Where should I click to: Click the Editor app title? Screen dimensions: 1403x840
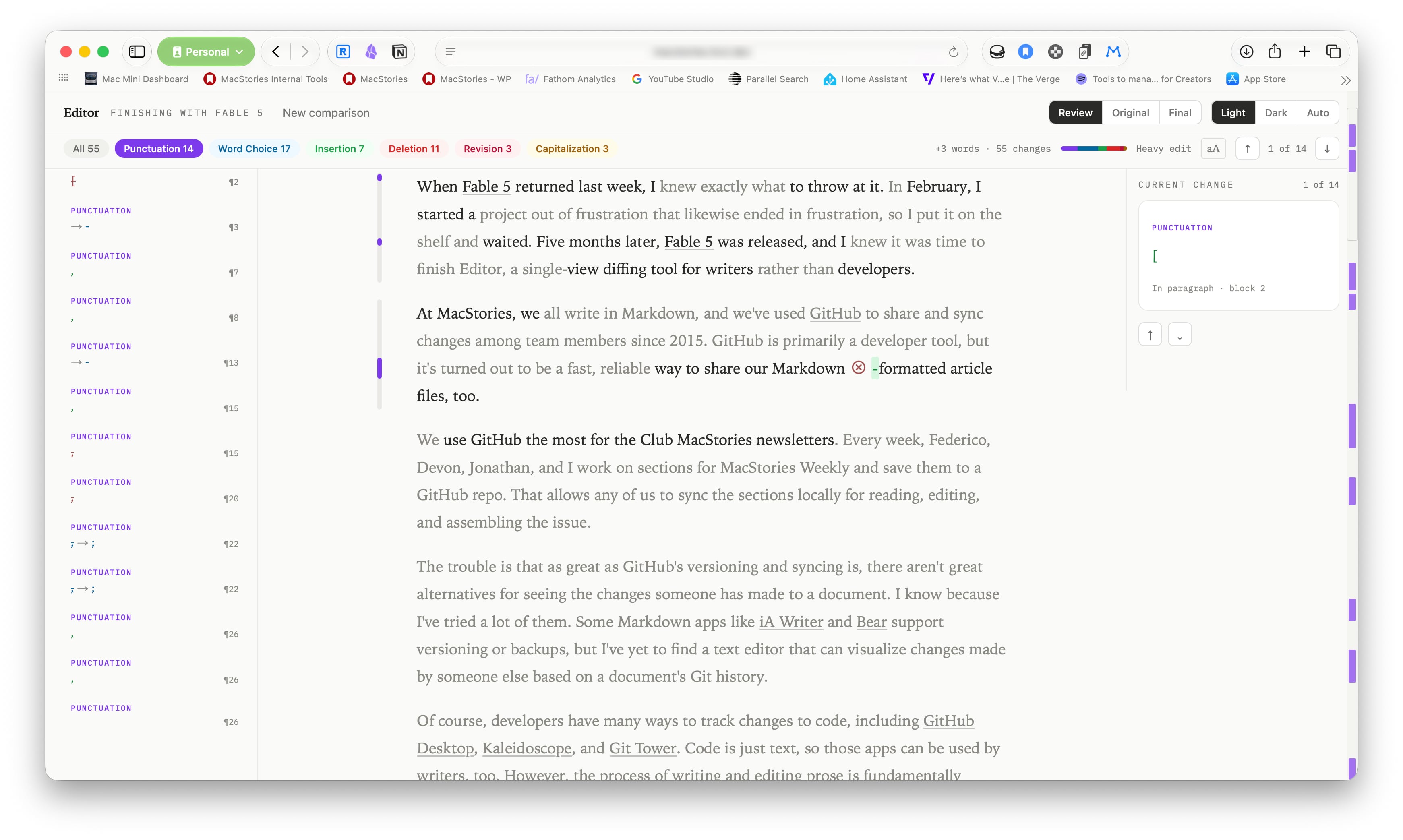click(x=81, y=113)
